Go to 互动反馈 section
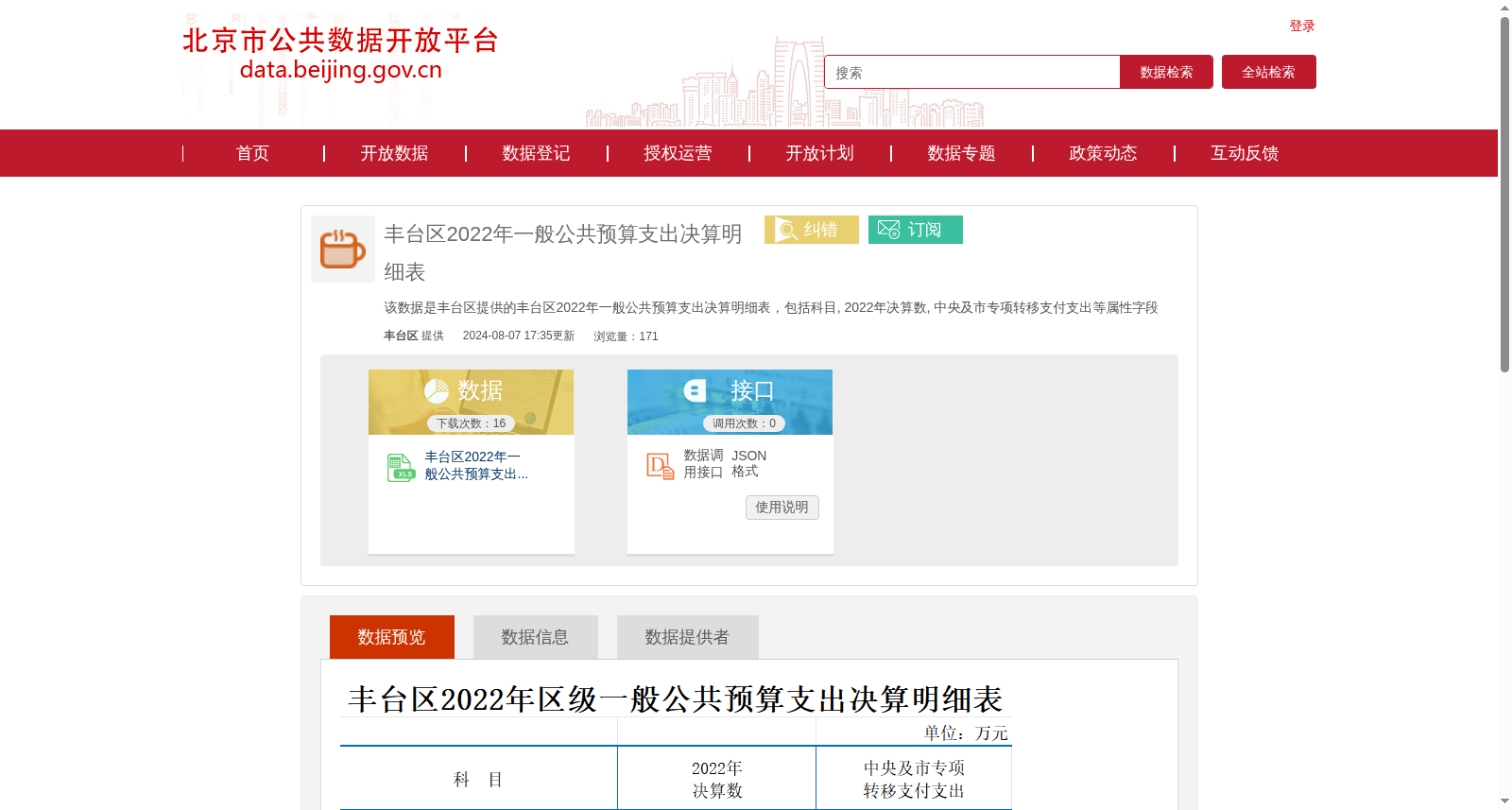 pyautogui.click(x=1245, y=153)
